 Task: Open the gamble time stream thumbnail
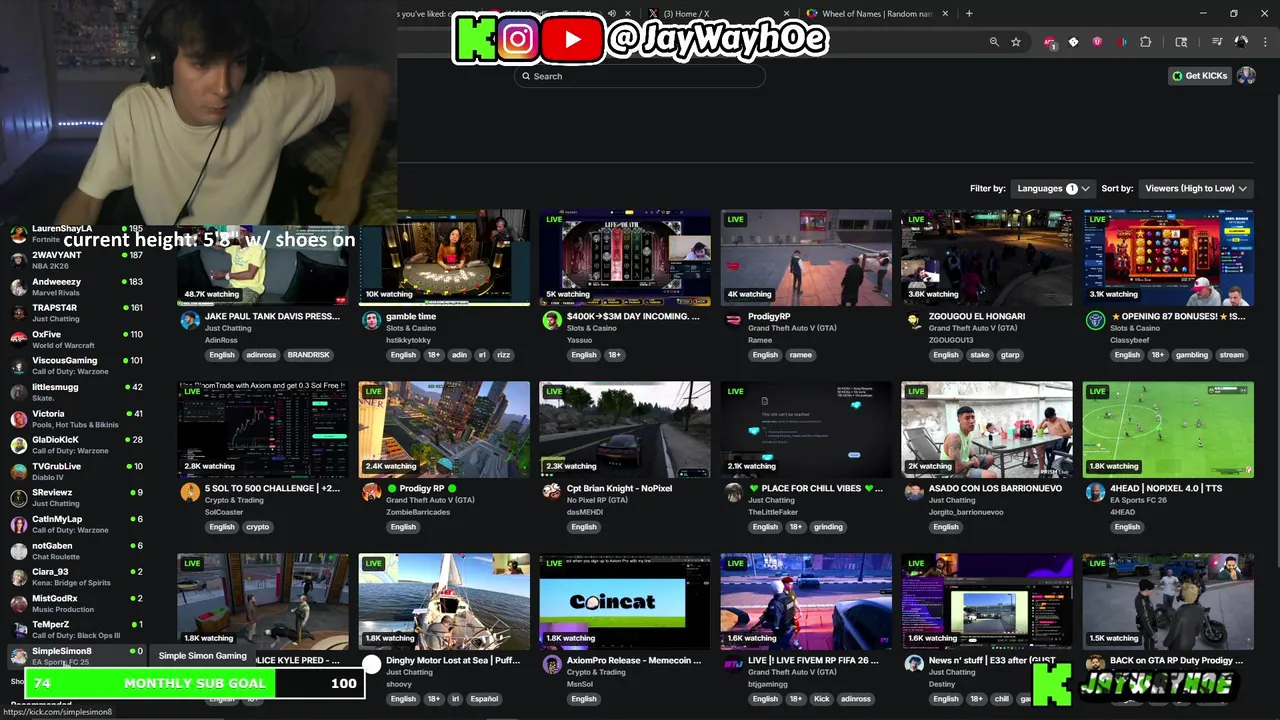pyautogui.click(x=444, y=257)
